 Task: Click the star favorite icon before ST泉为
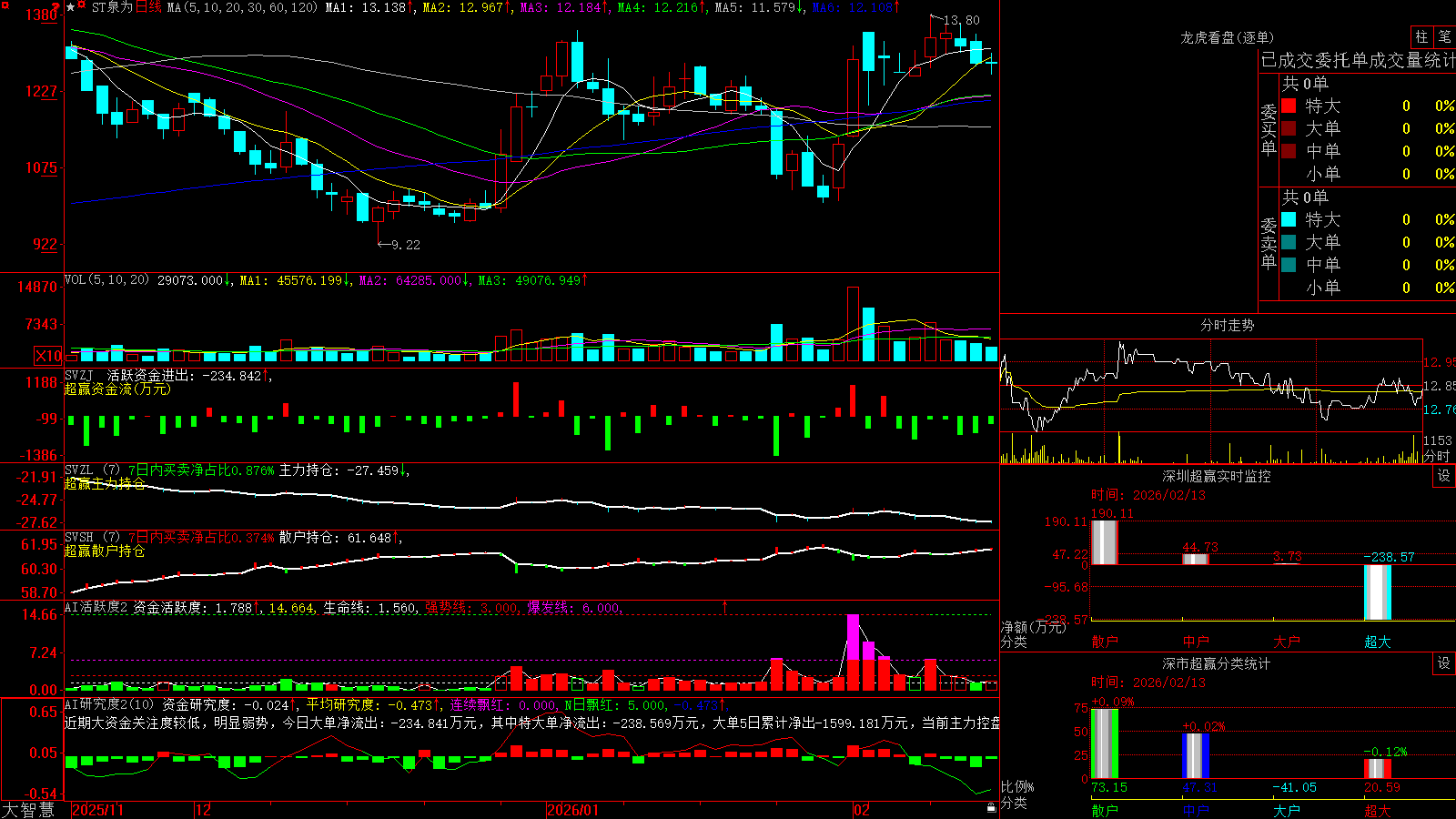pyautogui.click(x=71, y=7)
